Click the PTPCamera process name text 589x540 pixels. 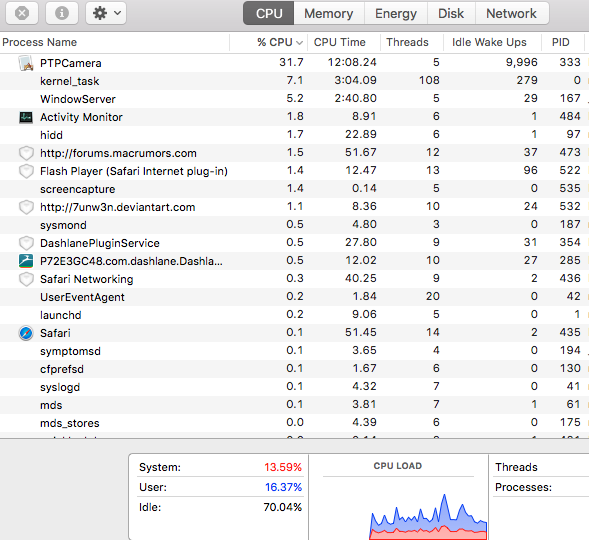pyautogui.click(x=71, y=63)
